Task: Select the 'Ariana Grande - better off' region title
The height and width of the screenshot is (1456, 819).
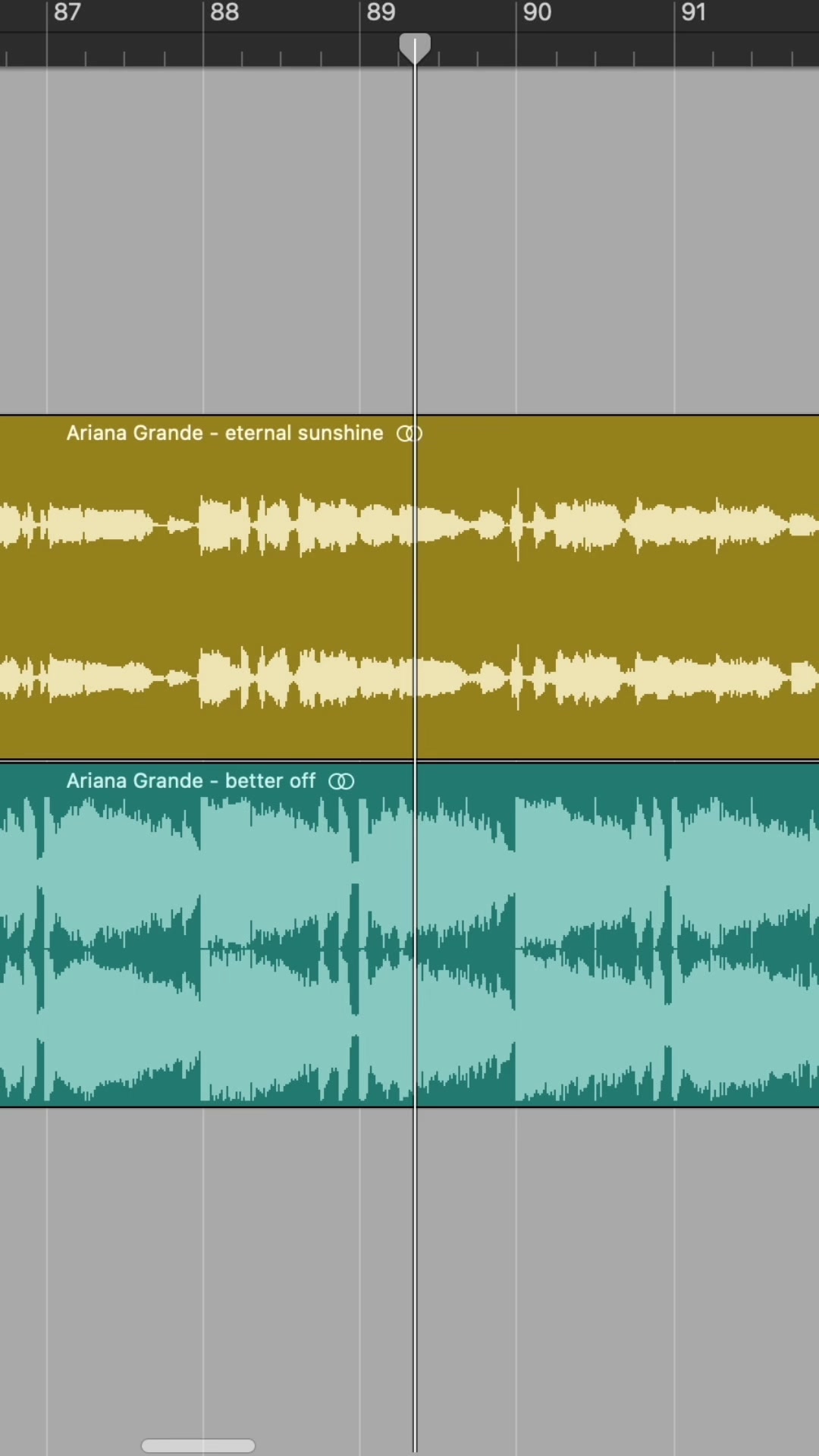Action: coord(190,781)
